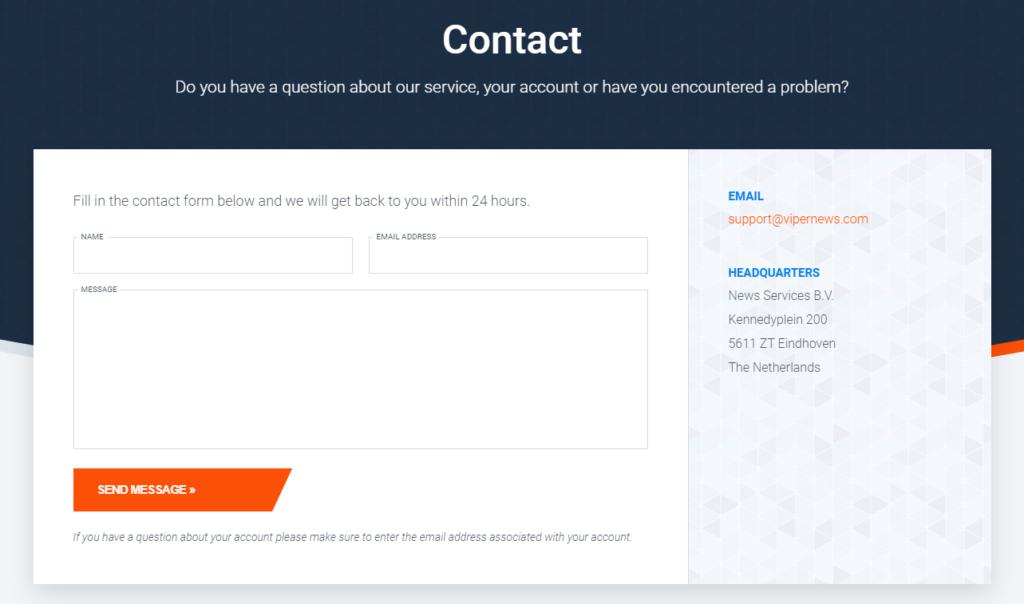
Task: Click the News Services B.V. line
Action: pos(781,296)
